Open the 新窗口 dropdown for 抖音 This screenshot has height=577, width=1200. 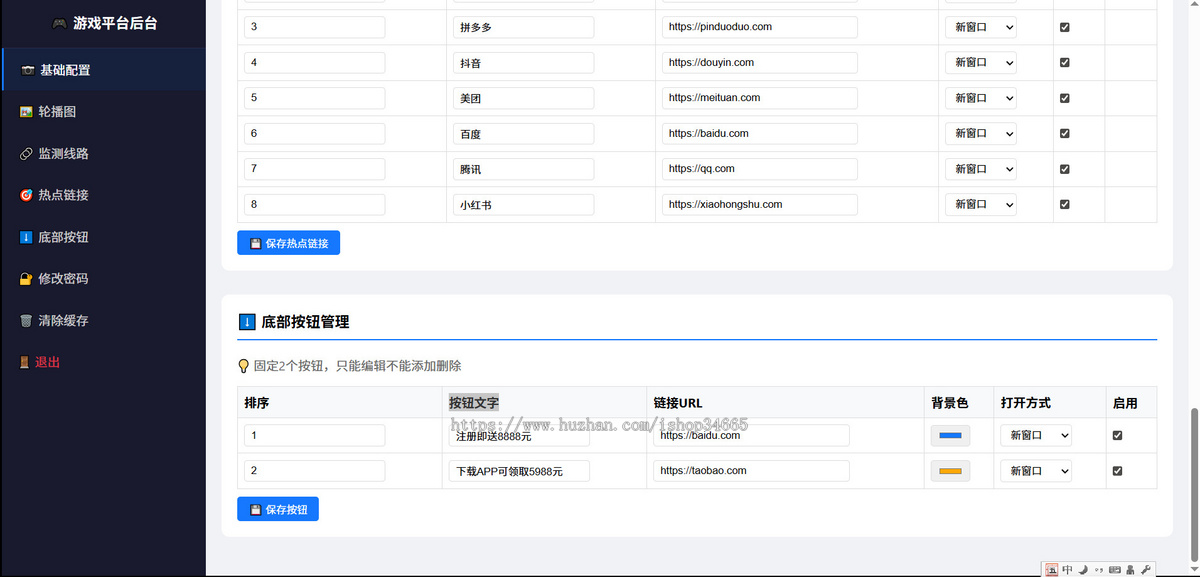point(981,62)
